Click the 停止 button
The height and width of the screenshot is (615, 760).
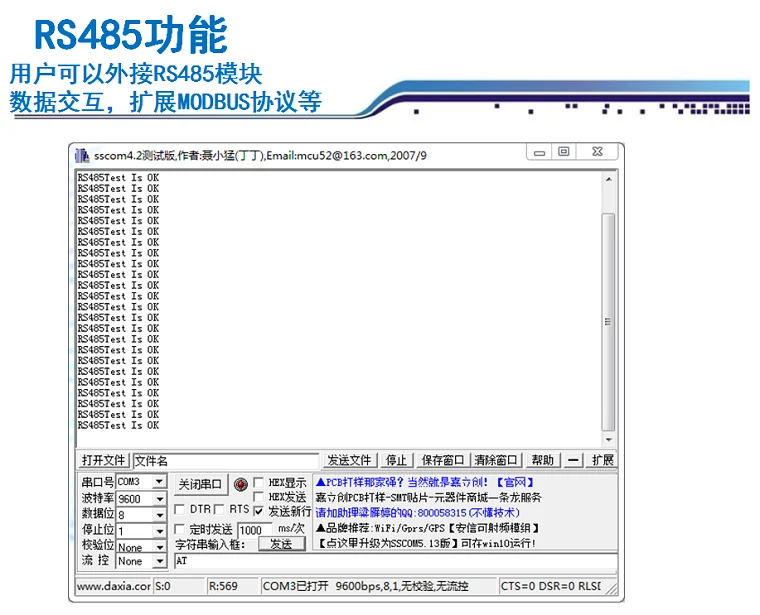pyautogui.click(x=396, y=460)
